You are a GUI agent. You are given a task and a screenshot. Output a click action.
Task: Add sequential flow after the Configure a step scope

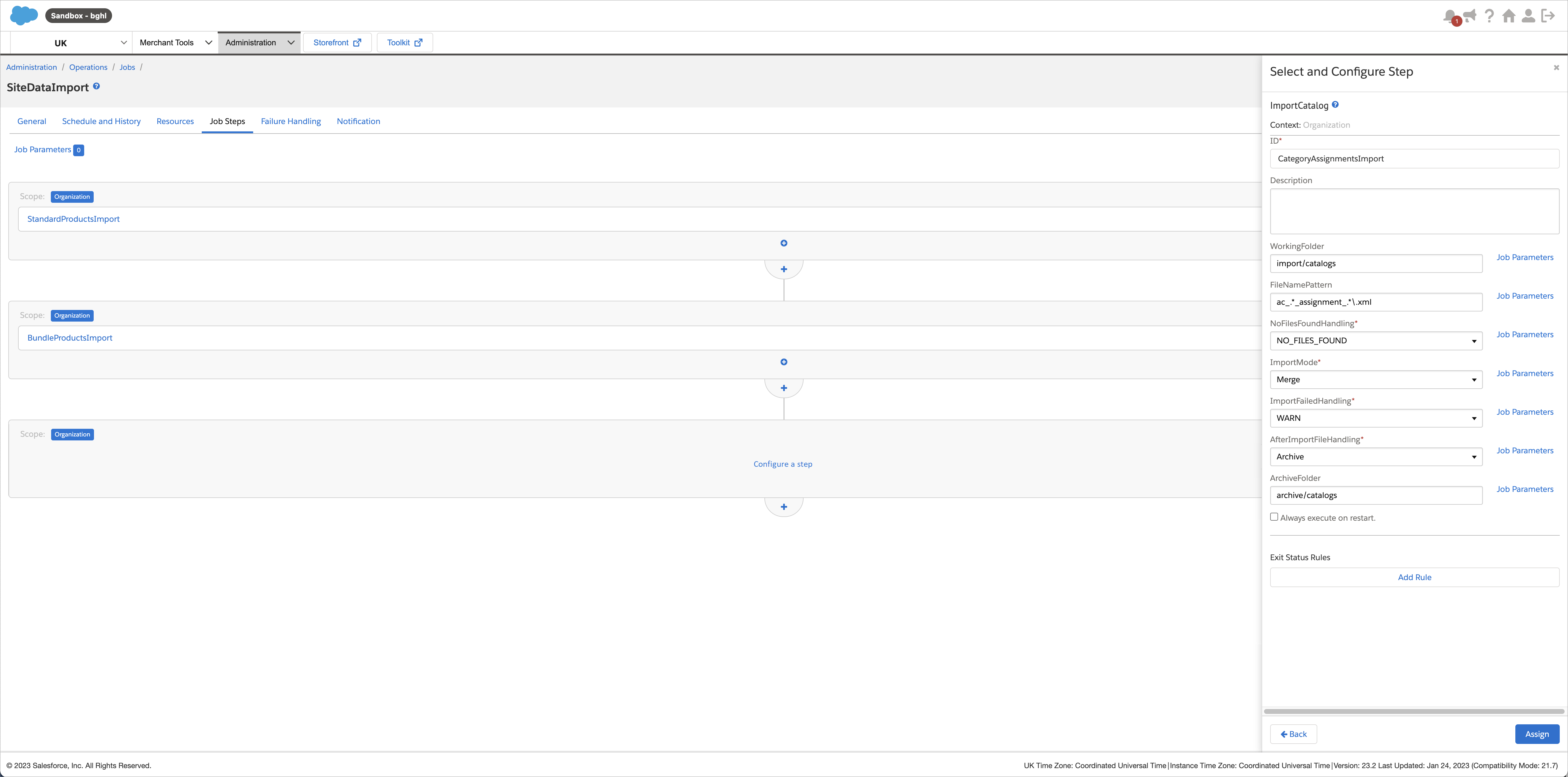[783, 507]
